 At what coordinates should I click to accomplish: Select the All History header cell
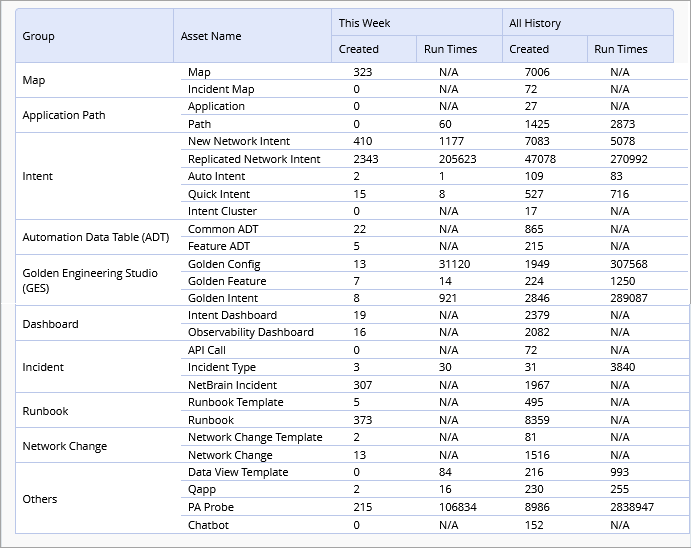(535, 23)
